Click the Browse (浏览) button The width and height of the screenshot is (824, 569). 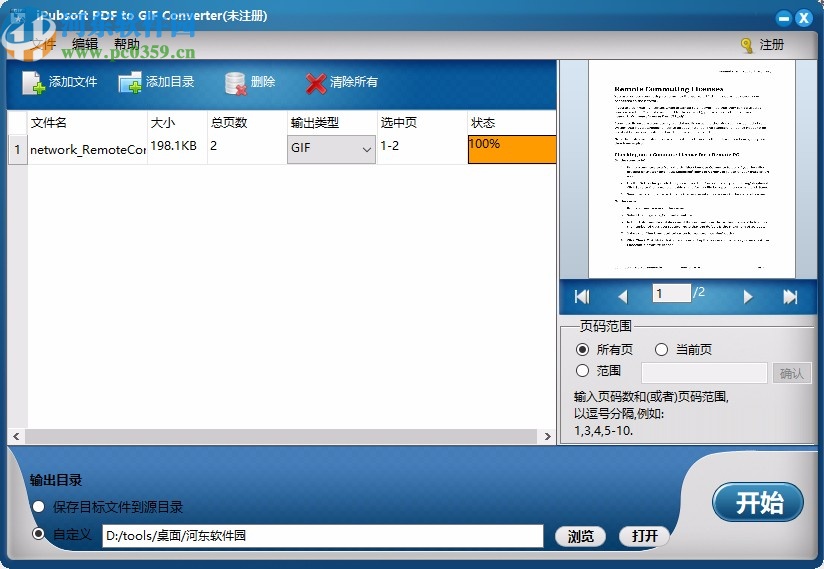click(580, 536)
